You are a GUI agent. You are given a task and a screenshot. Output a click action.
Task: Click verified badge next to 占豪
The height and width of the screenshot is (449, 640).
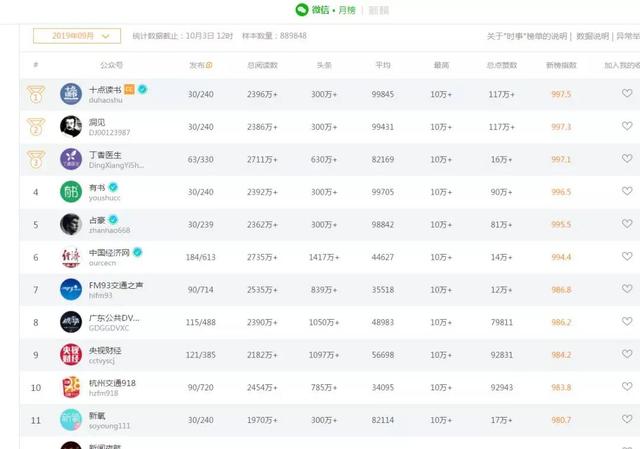click(113, 220)
